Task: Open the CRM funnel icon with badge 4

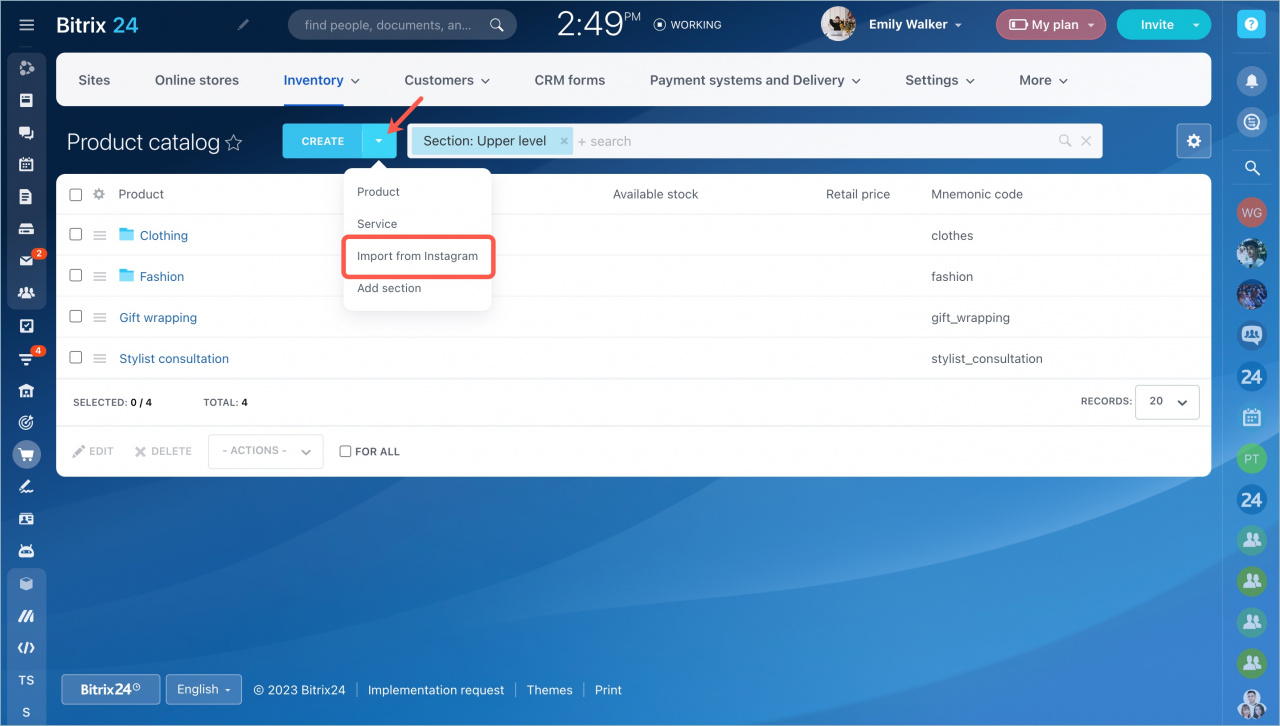Action: [27, 358]
